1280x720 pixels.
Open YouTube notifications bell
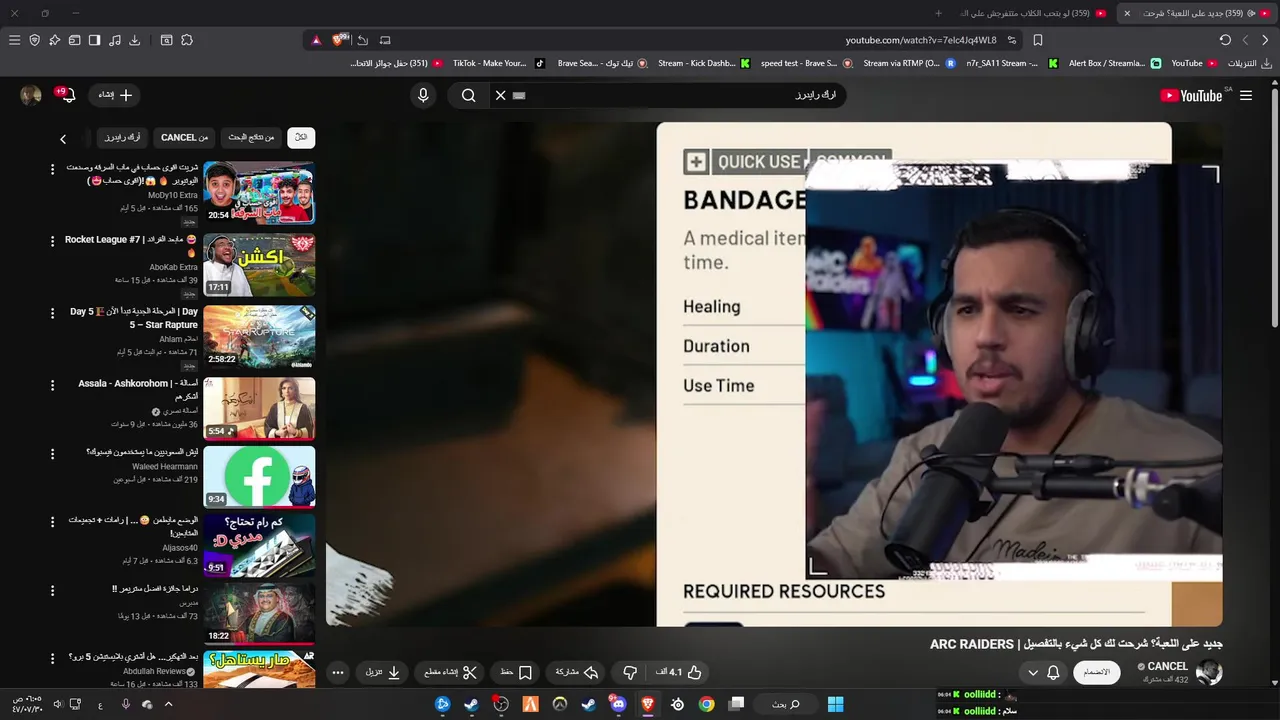pos(68,96)
